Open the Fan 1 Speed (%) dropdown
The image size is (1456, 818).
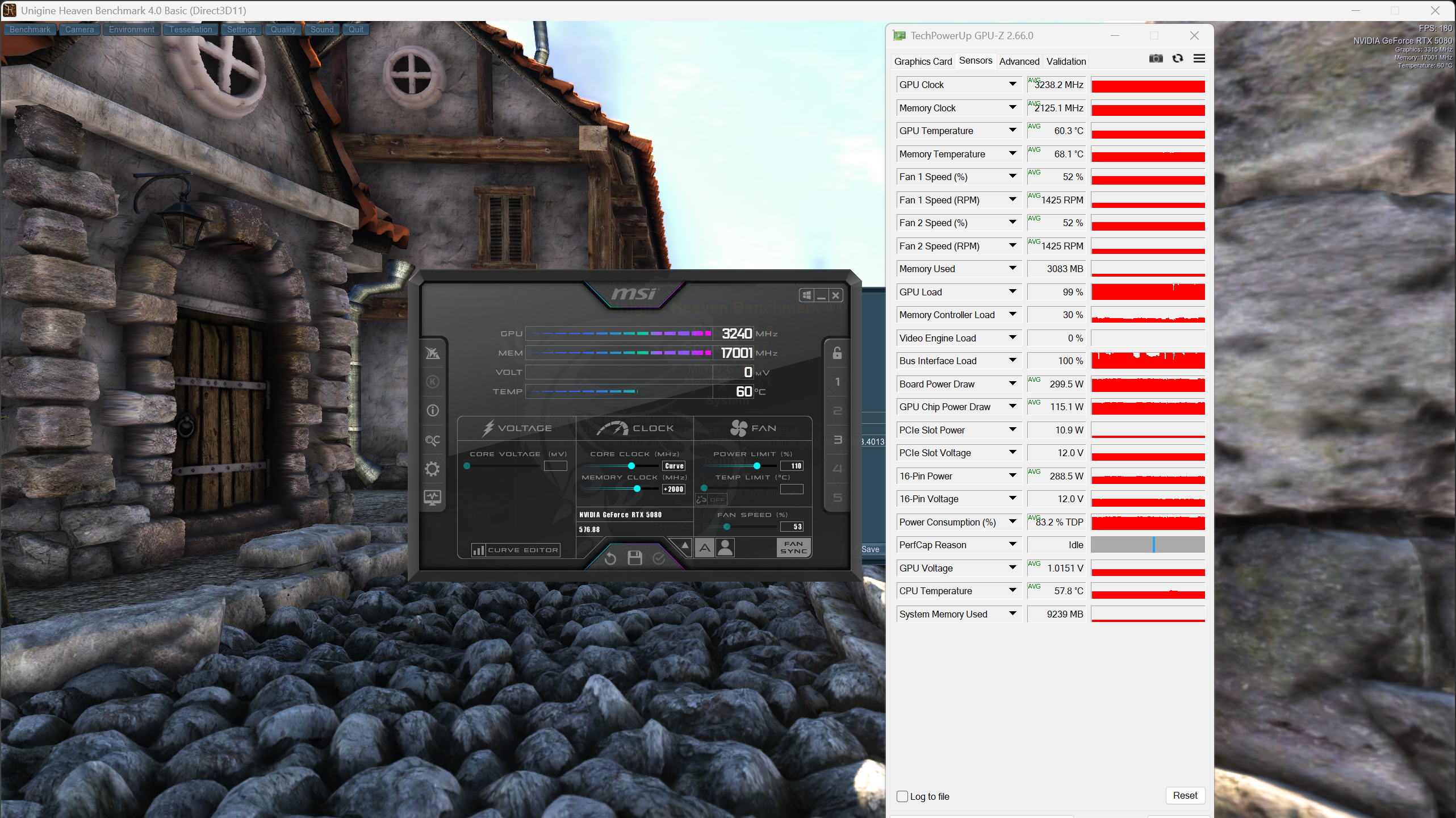coord(1012,177)
